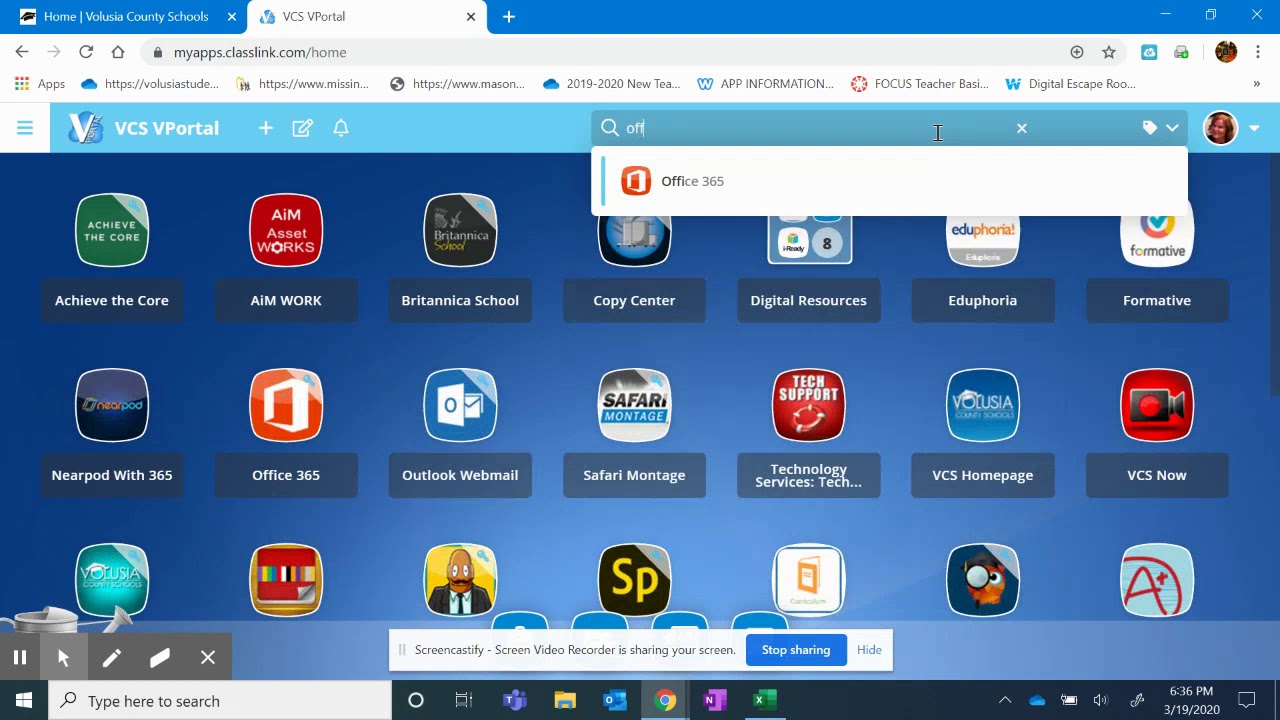Image resolution: width=1280 pixels, height=720 pixels.
Task: Open the 2019-2020 New Tea... bookmark
Action: pyautogui.click(x=612, y=84)
